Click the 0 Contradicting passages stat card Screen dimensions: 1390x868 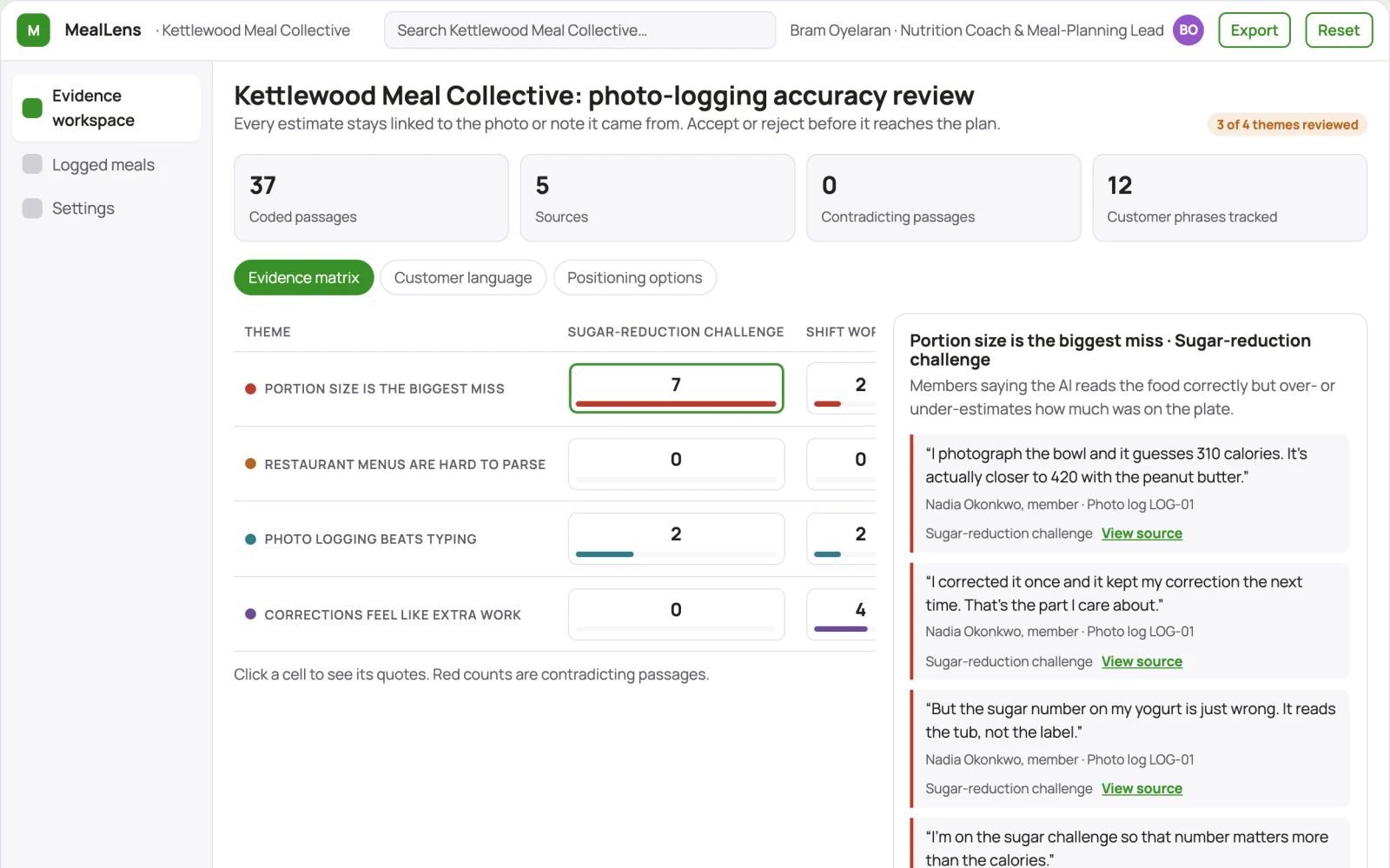click(x=943, y=198)
